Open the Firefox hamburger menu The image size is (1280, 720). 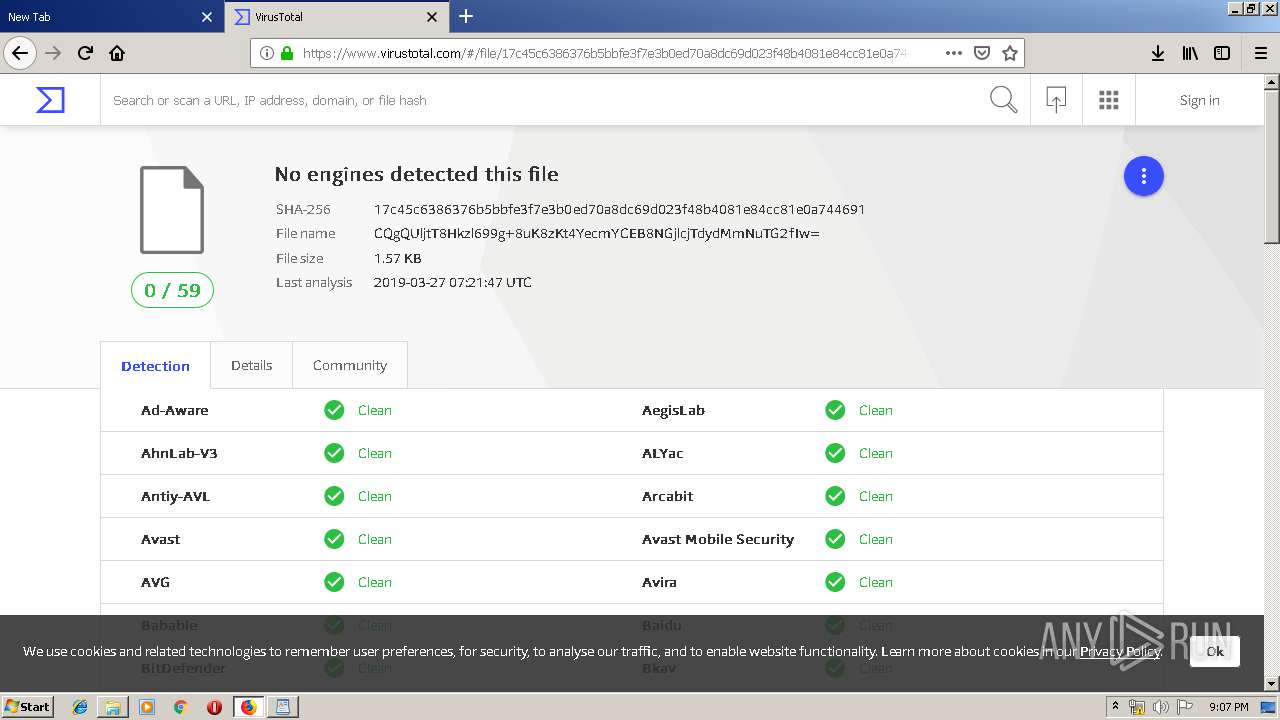pyautogui.click(x=1260, y=53)
